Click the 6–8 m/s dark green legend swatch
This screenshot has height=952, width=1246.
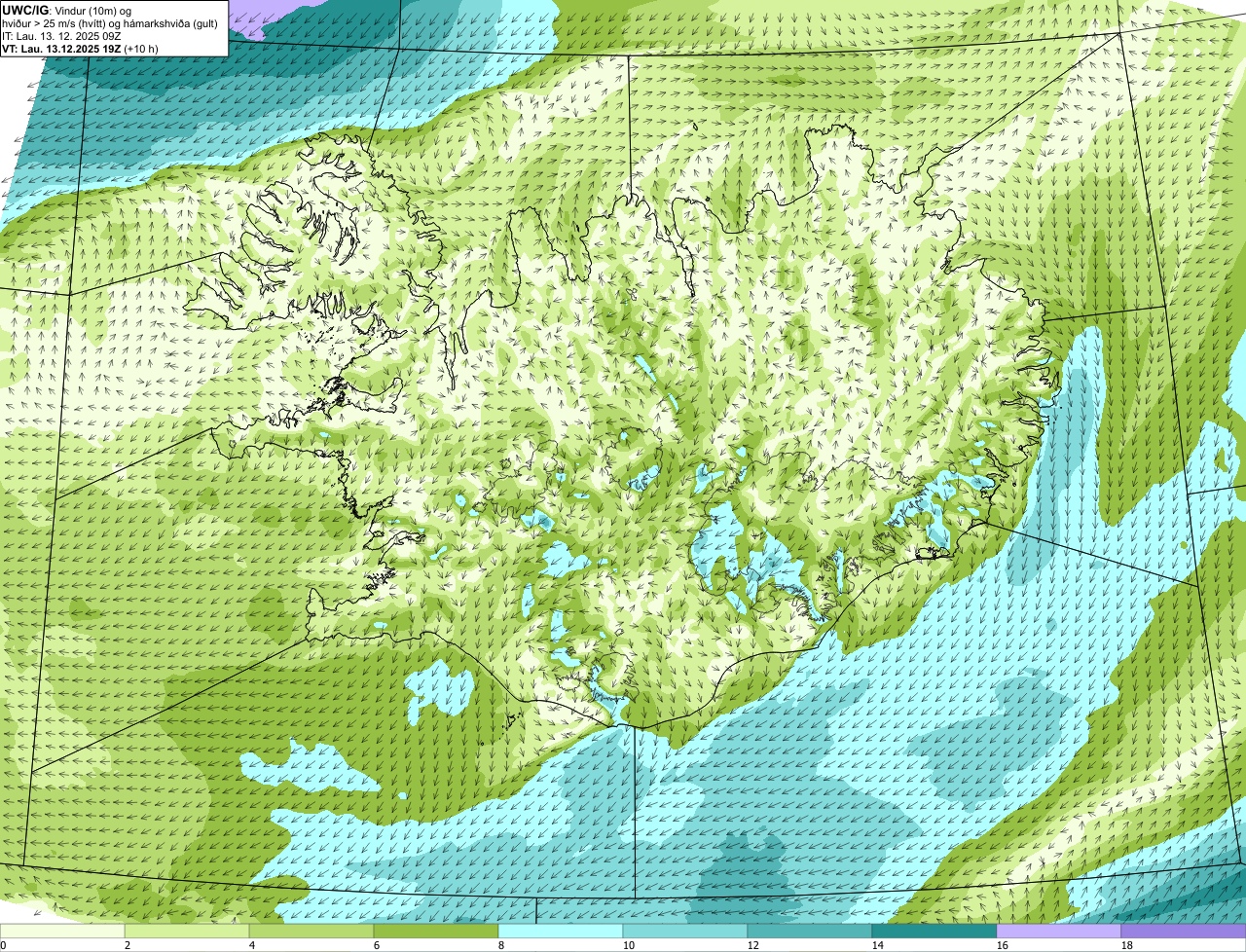click(x=436, y=931)
